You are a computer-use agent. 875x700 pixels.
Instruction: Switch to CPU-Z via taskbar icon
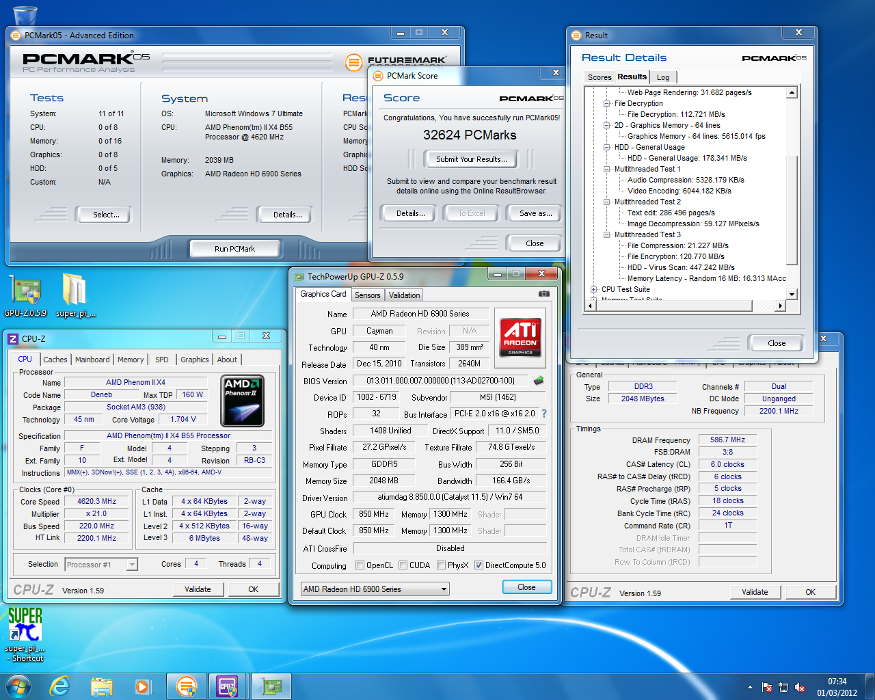coord(227,687)
